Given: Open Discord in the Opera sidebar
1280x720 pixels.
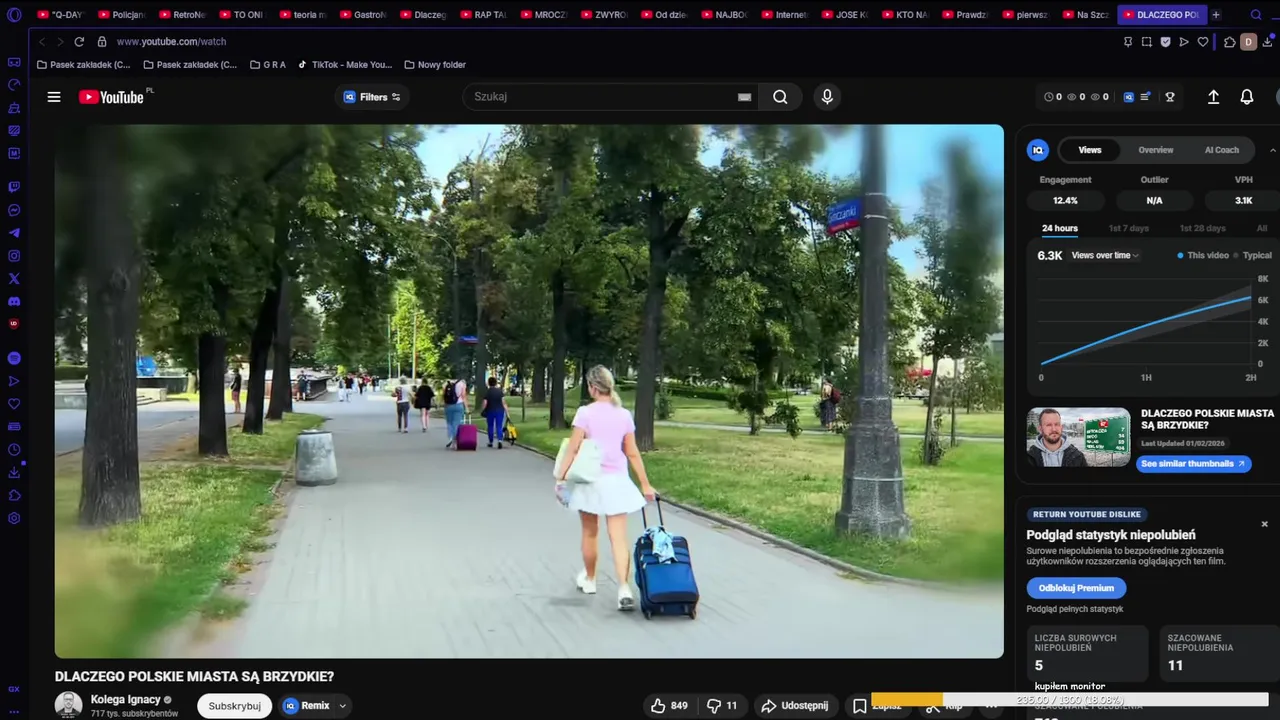Looking at the screenshot, I should [x=14, y=302].
